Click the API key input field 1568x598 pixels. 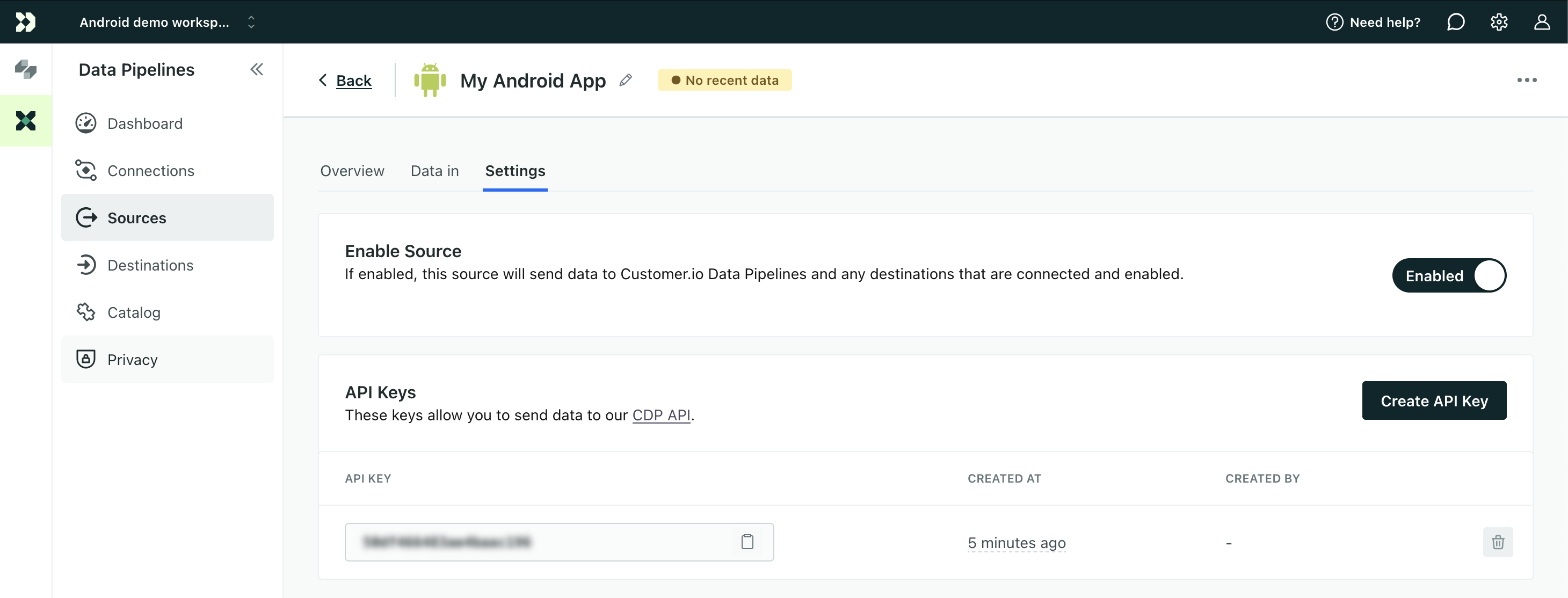(559, 542)
